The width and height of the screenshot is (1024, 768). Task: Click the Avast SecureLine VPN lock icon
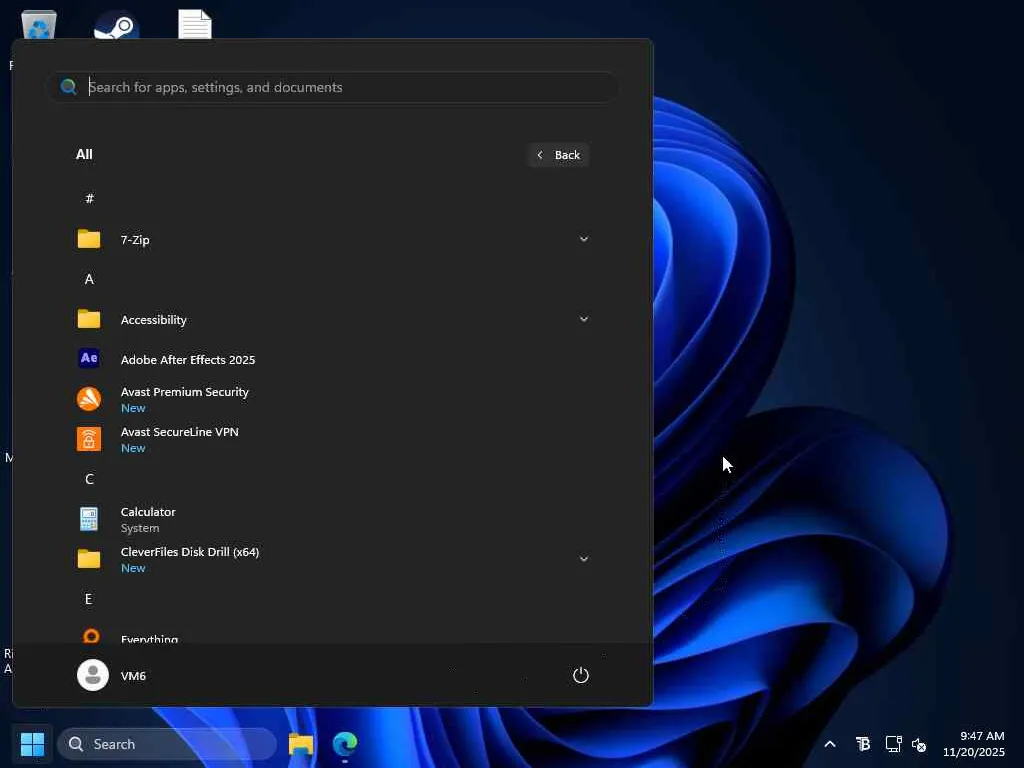[89, 439]
